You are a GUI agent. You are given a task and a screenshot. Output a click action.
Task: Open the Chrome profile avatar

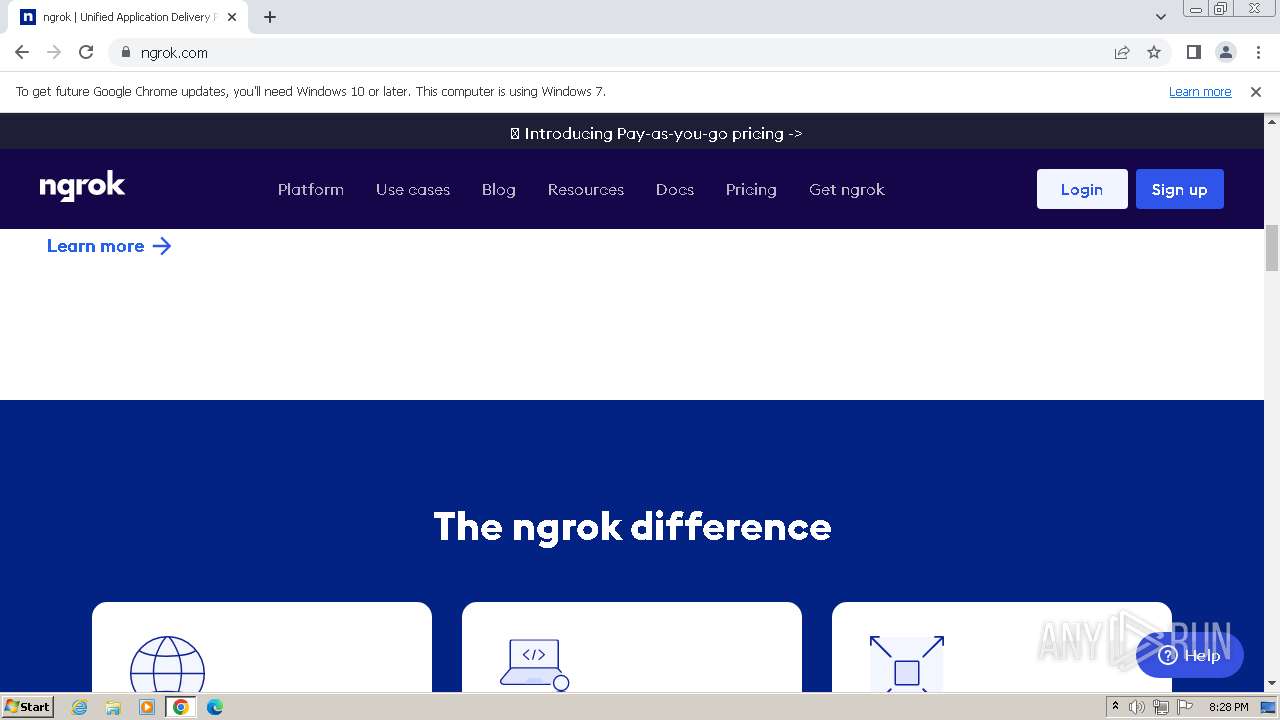point(1226,52)
